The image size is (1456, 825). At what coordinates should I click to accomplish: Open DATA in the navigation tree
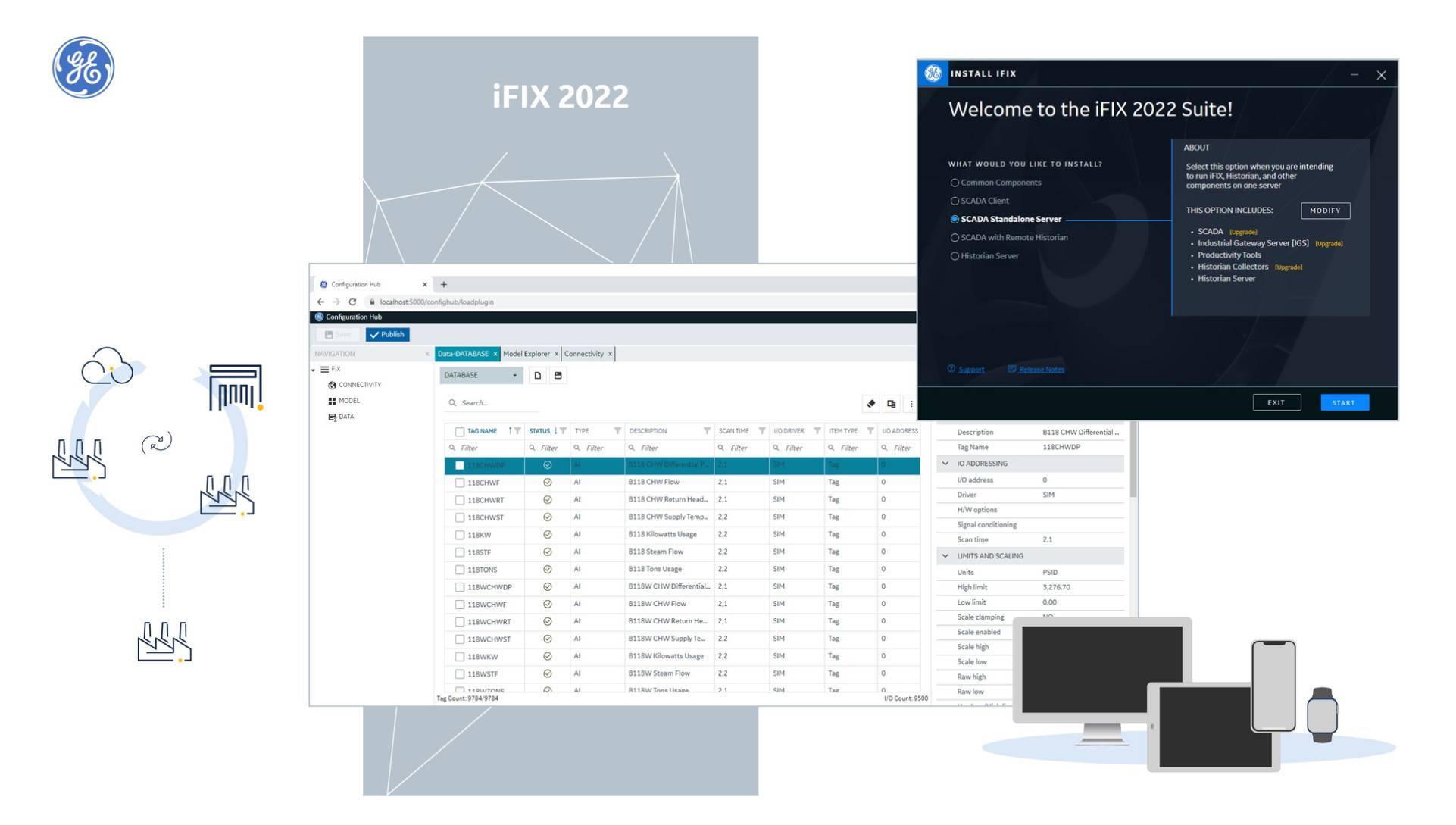[346, 417]
